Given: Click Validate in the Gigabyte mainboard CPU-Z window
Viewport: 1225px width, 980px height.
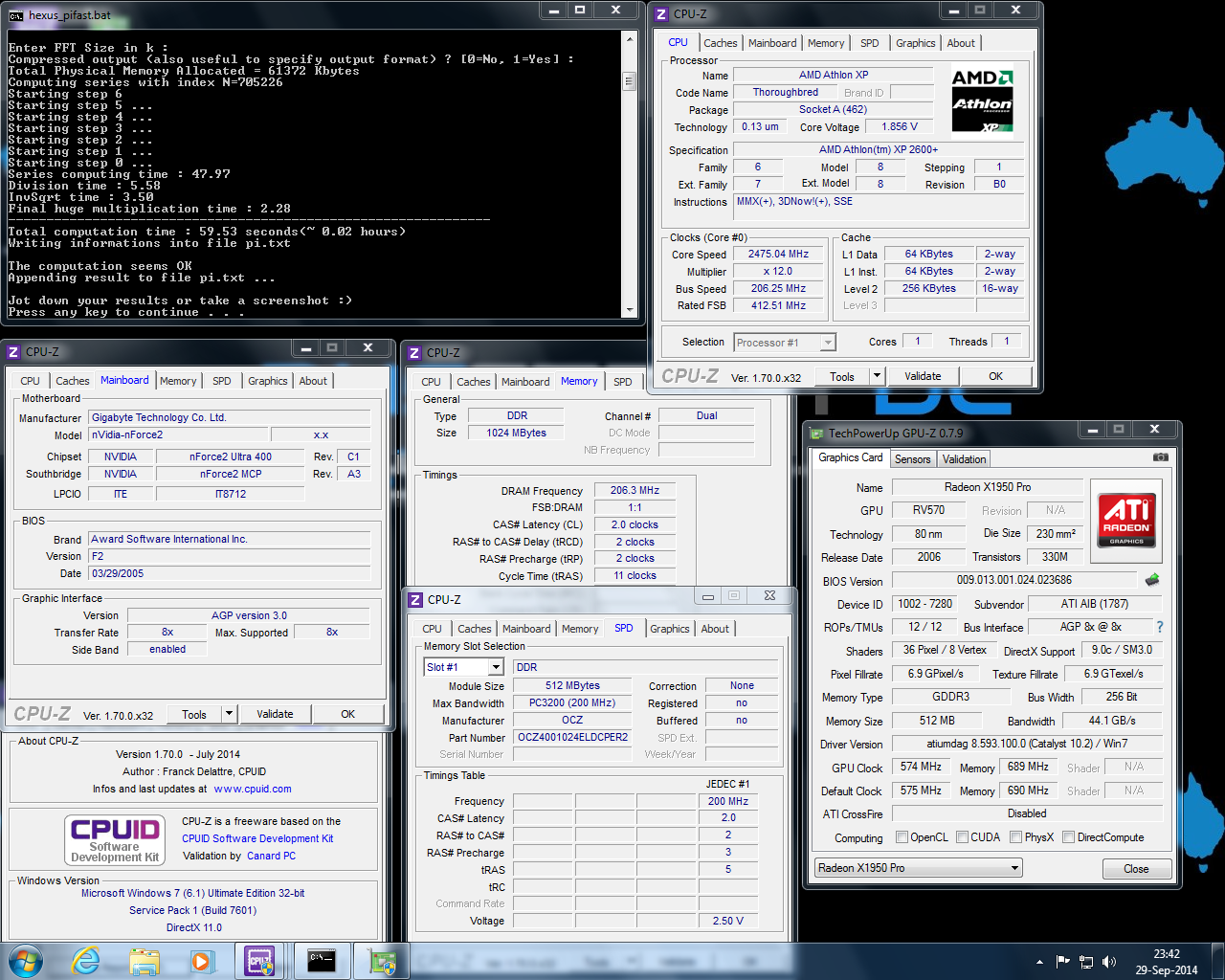Looking at the screenshot, I should tap(275, 714).
